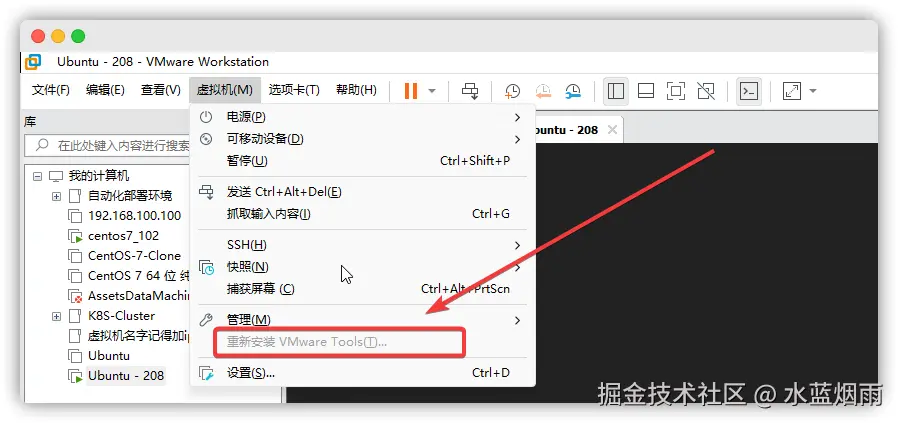Click the revert to snapshot toolbar icon
This screenshot has height=423, width=898.
[x=542, y=91]
